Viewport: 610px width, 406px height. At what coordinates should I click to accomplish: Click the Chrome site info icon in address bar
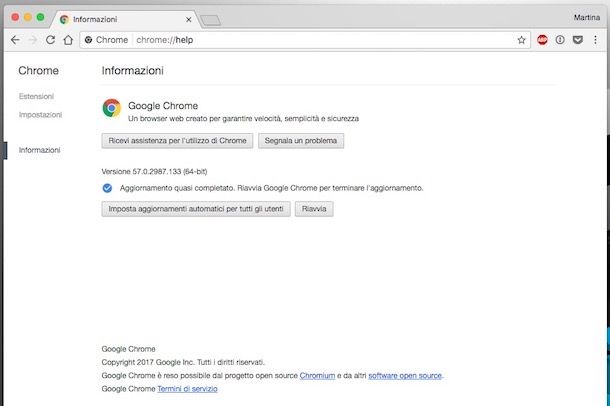88,40
